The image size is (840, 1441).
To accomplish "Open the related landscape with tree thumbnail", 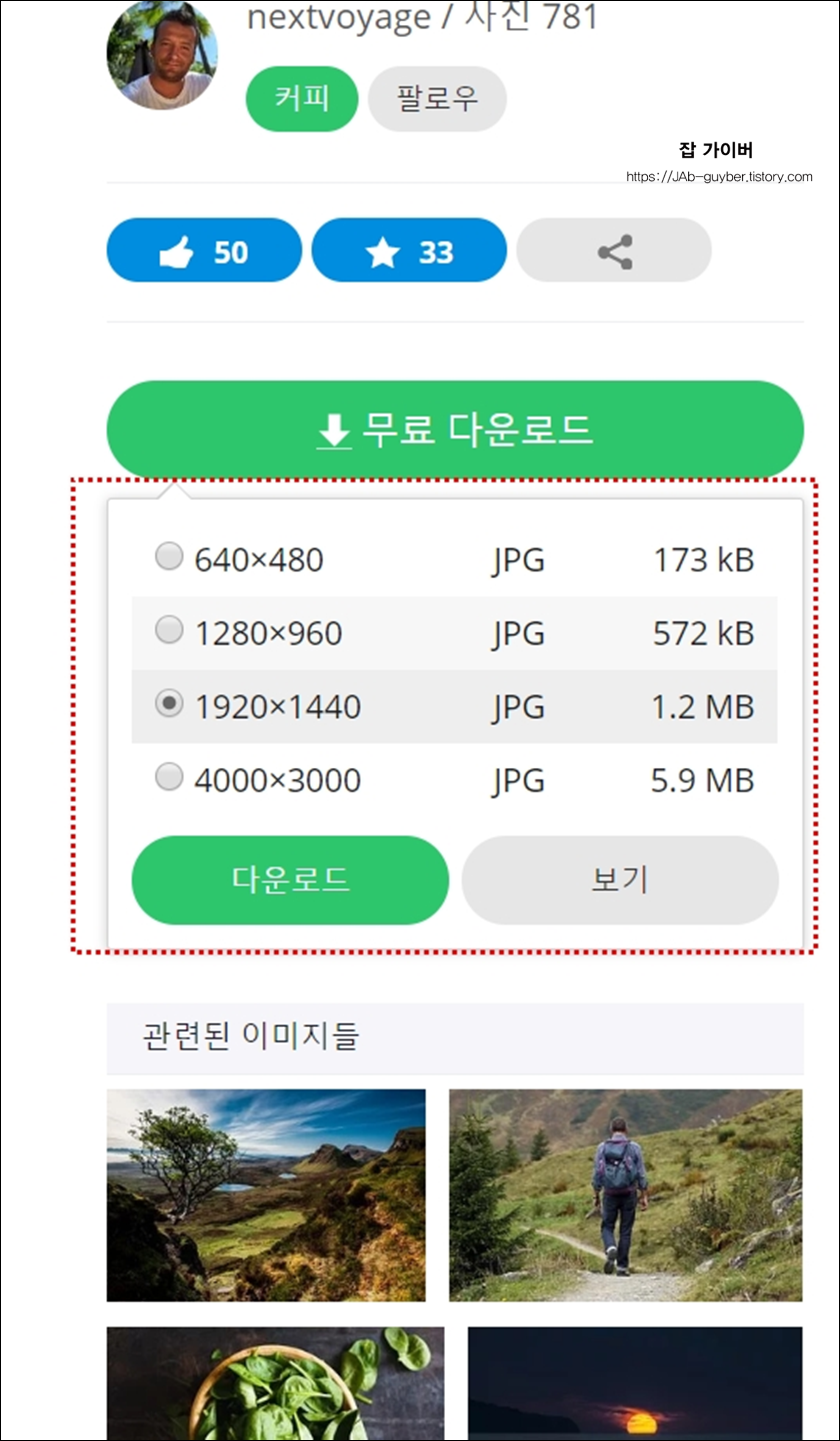I will click(266, 1195).
